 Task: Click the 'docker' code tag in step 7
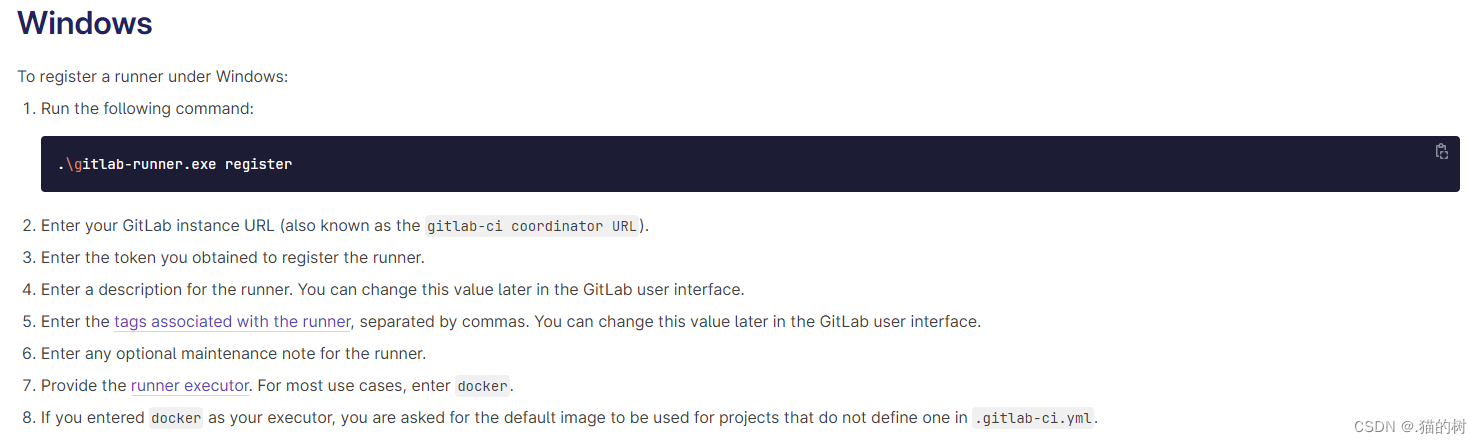[483, 386]
